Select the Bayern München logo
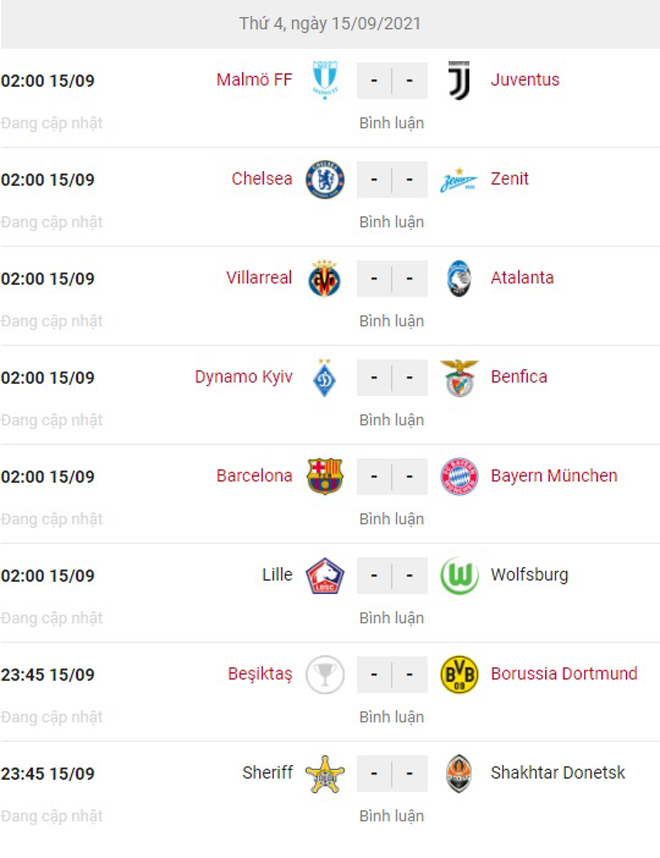 (x=459, y=477)
